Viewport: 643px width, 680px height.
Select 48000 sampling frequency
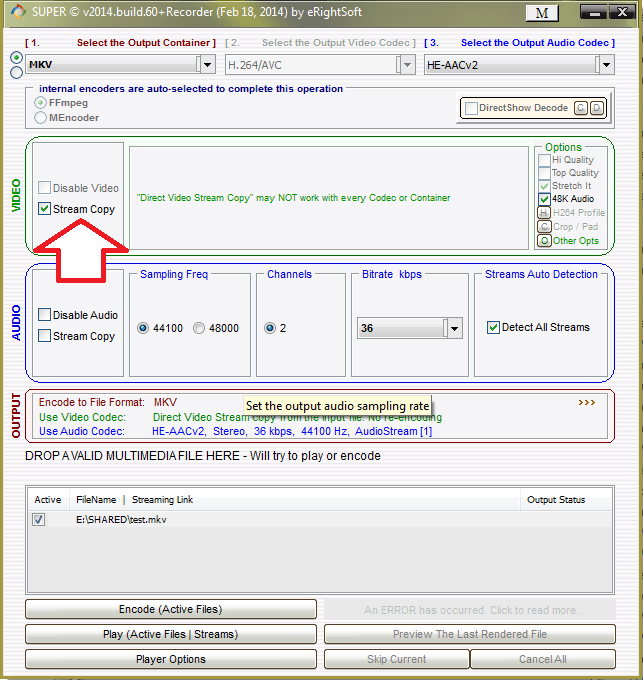point(199,328)
